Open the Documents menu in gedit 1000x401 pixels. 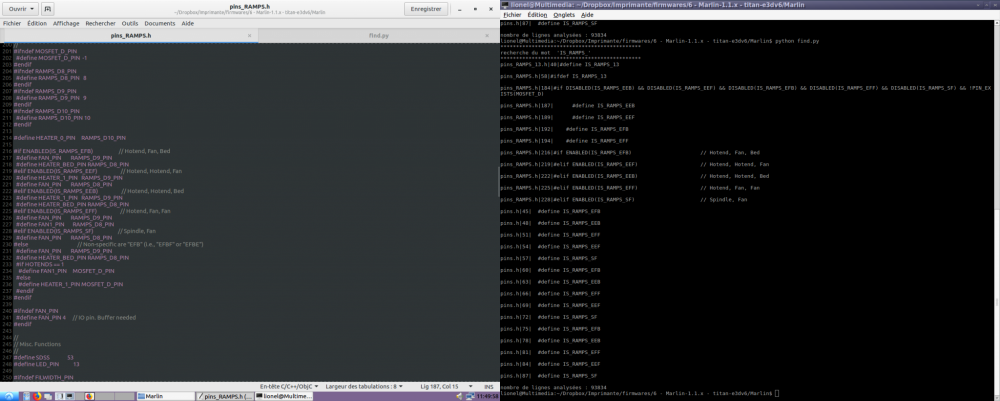pyautogui.click(x=159, y=24)
